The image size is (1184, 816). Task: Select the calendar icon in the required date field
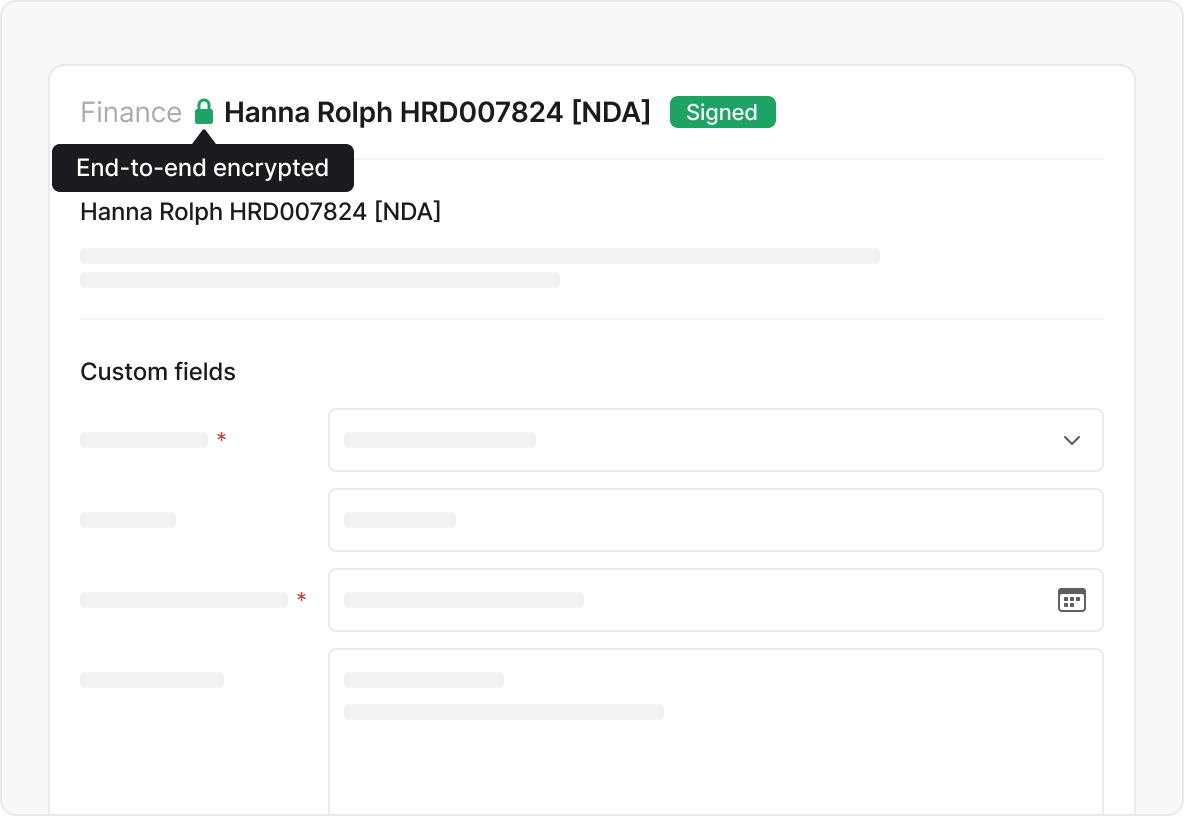1071,600
